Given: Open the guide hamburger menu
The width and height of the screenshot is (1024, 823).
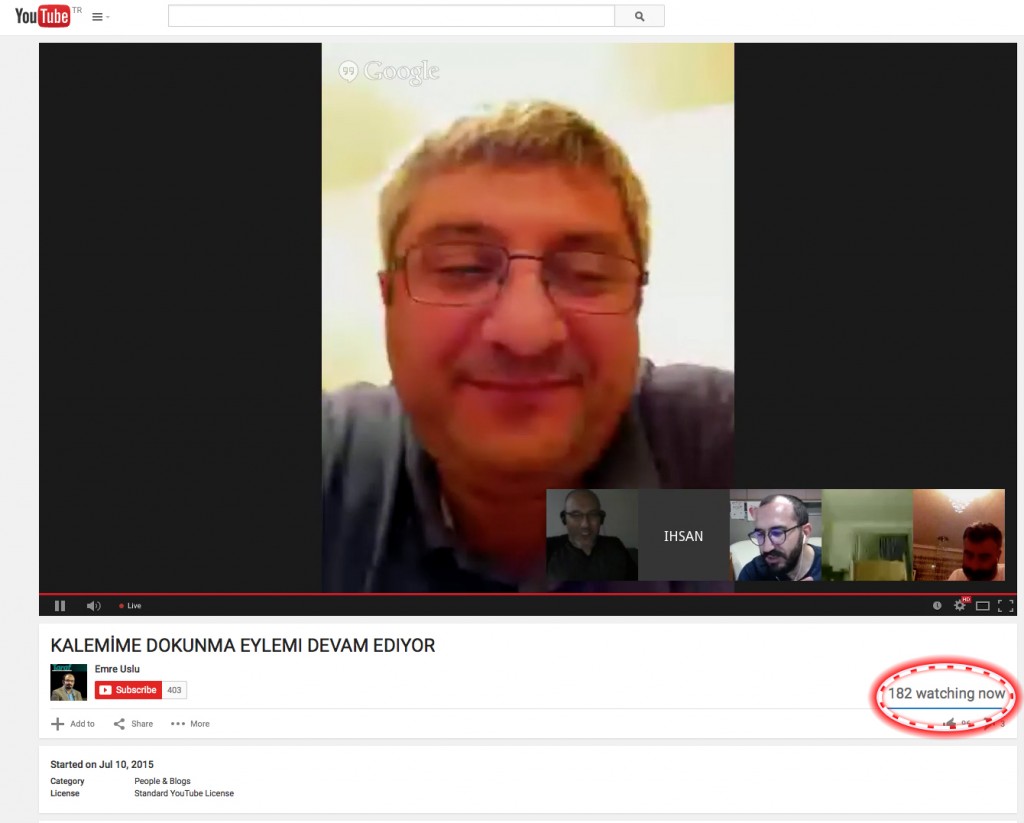Looking at the screenshot, I should point(98,17).
